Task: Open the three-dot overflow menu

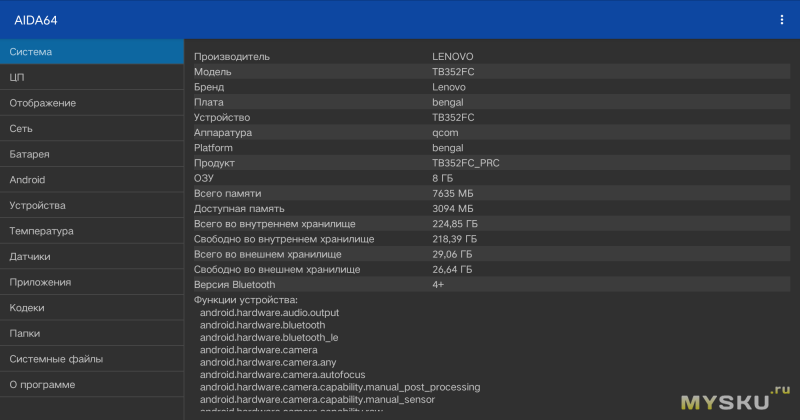Action: [781, 20]
